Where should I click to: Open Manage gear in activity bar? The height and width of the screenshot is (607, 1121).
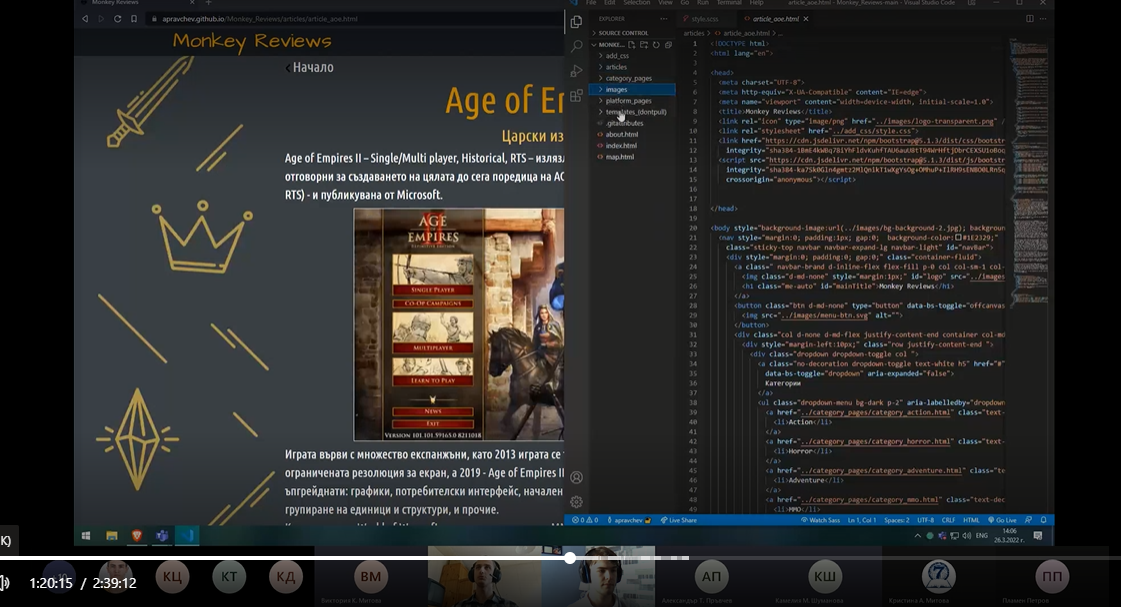(x=576, y=502)
